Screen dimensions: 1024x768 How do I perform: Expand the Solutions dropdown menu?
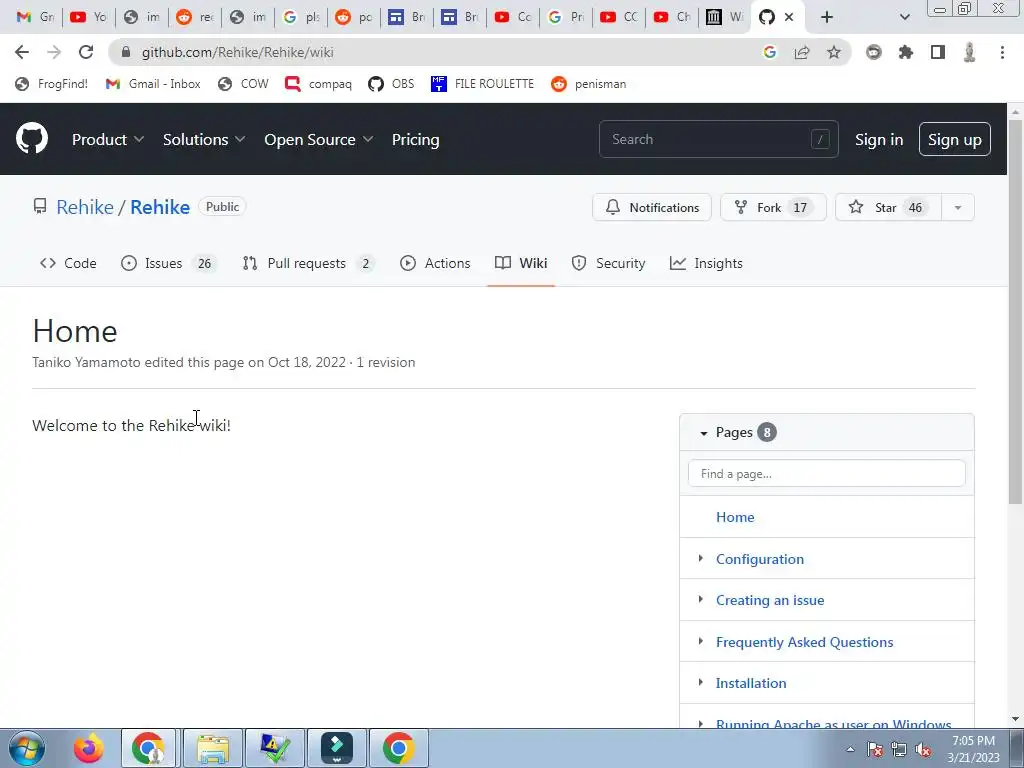click(x=204, y=139)
